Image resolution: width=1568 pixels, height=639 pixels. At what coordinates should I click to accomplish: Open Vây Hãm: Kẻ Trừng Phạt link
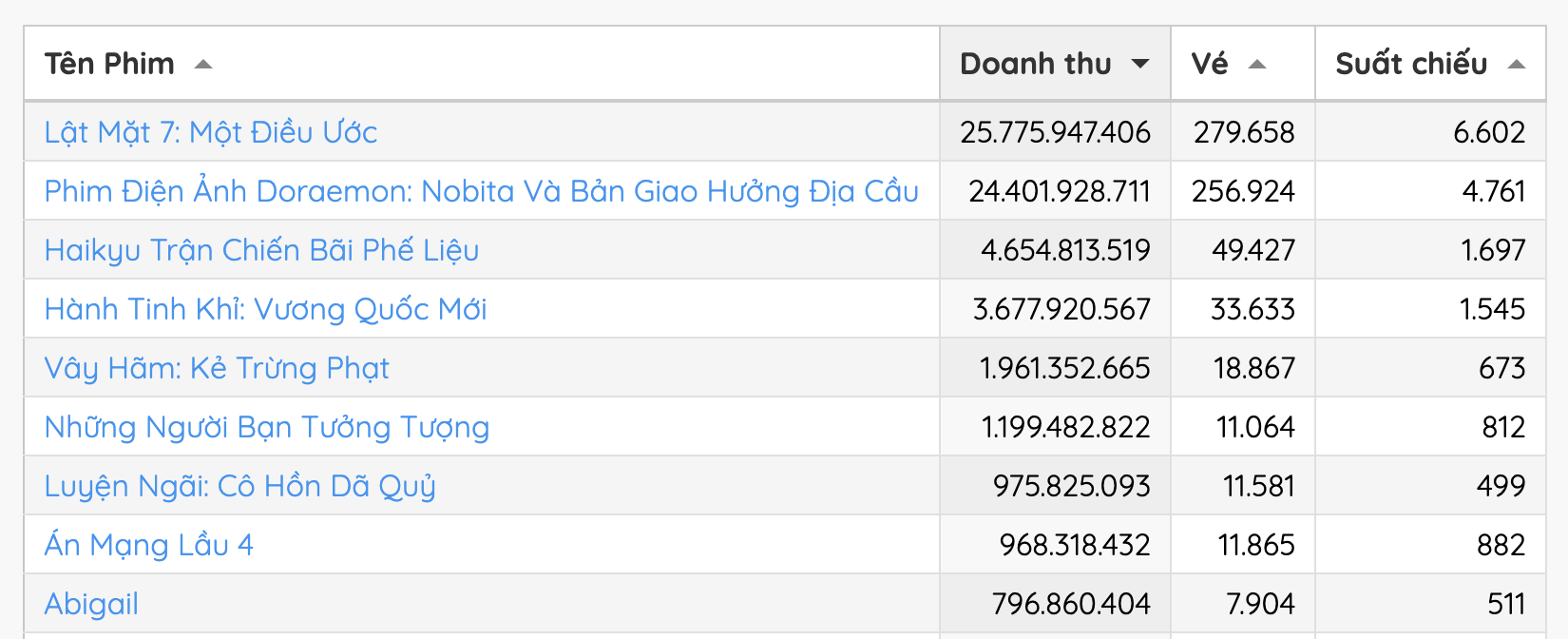point(217,368)
